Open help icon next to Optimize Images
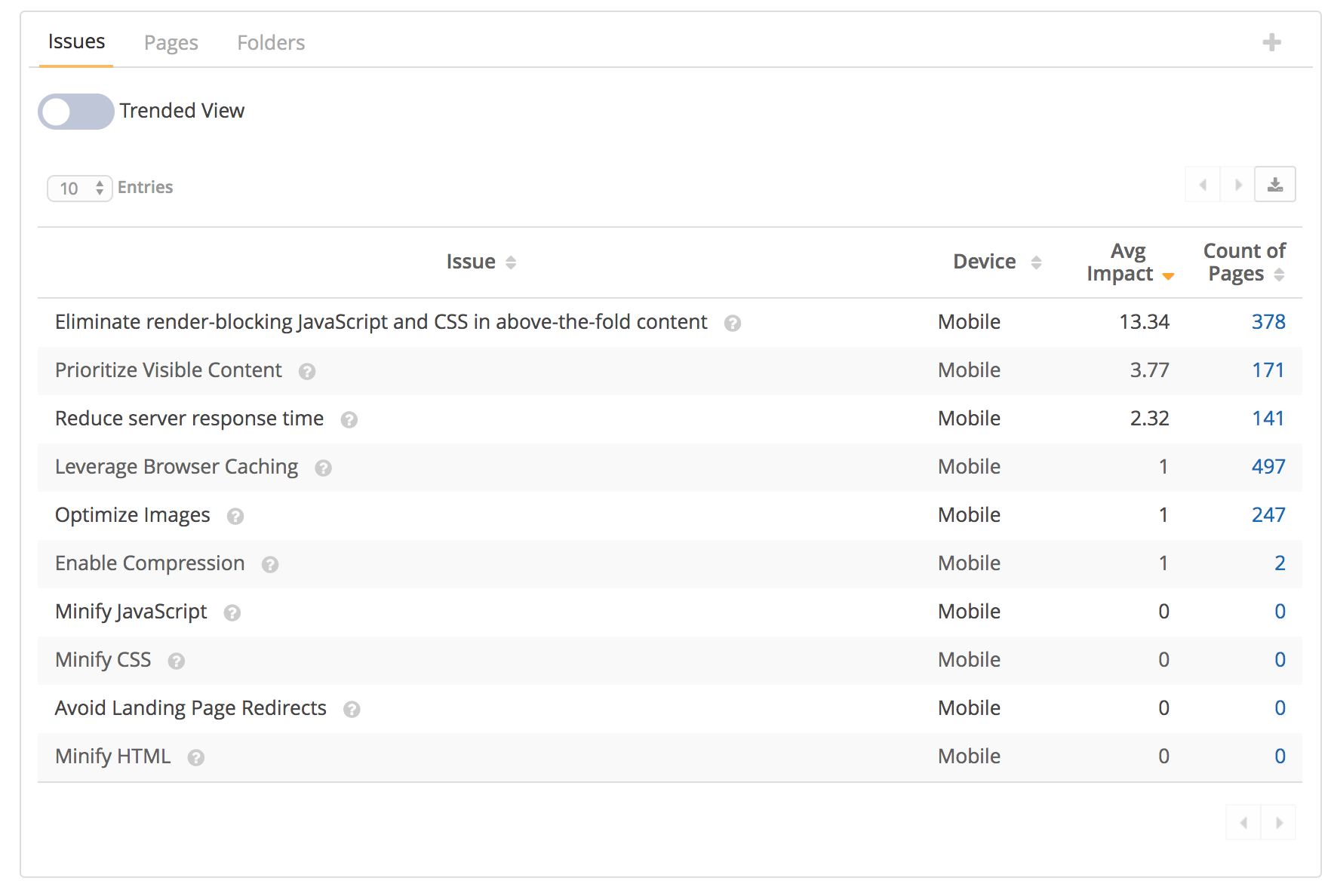 click(x=235, y=516)
